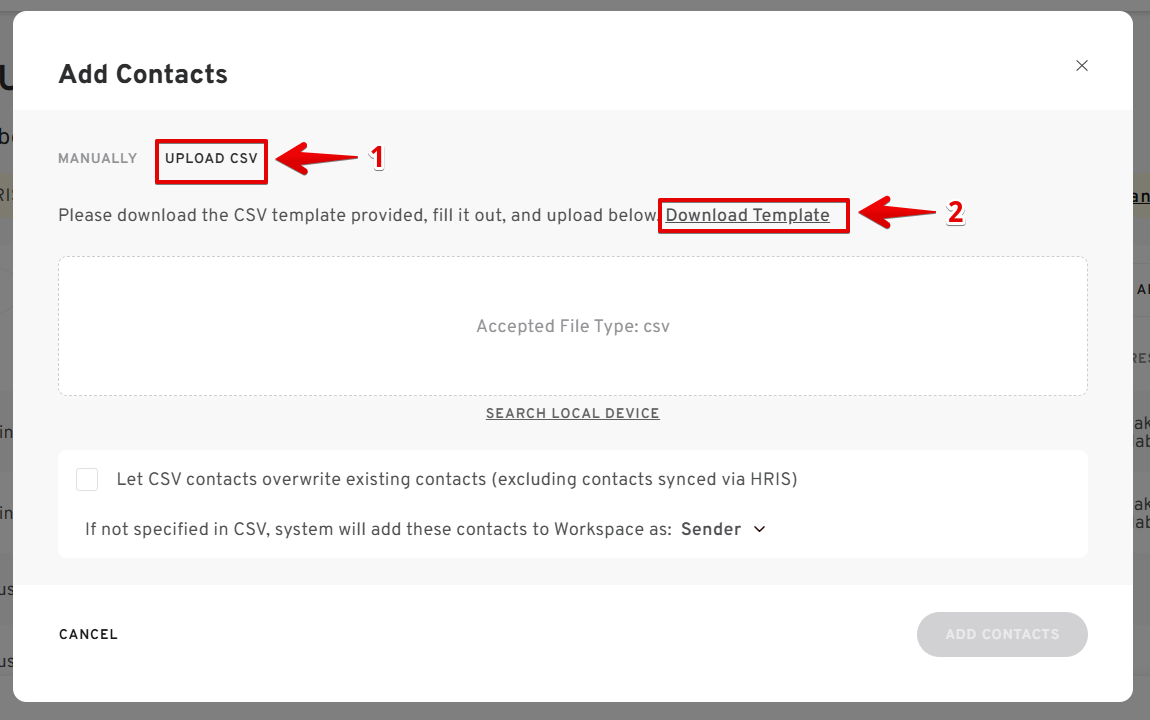Screen dimensions: 1150x720
Task: Click the "Please download the CSV template" text
Action: pyautogui.click(x=358, y=216)
